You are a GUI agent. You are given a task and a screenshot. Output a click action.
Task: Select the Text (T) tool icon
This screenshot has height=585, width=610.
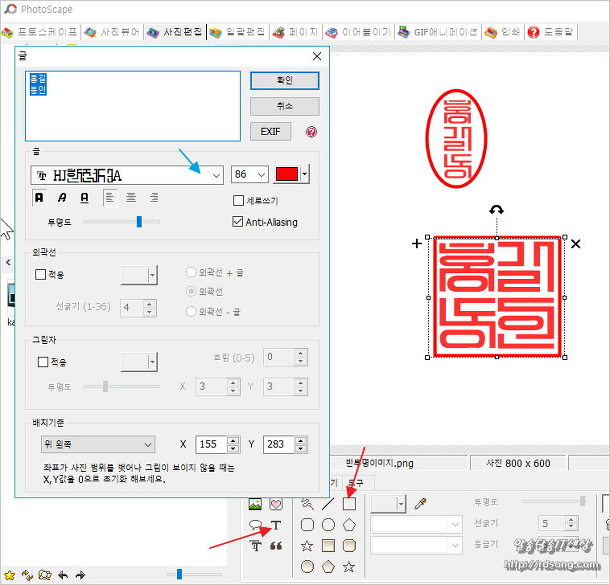pos(276,525)
